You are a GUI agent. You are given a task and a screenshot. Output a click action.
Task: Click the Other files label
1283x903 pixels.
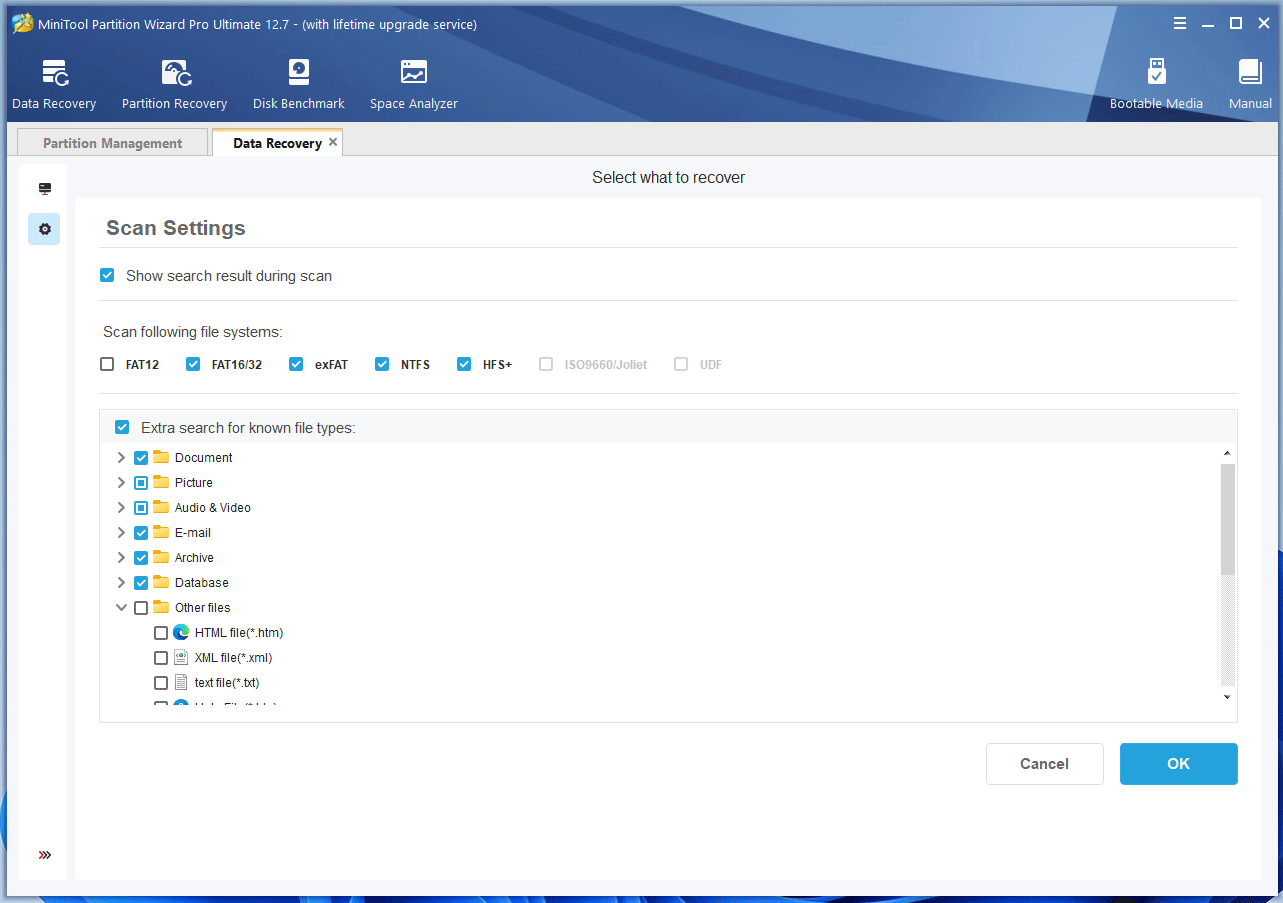pos(202,607)
